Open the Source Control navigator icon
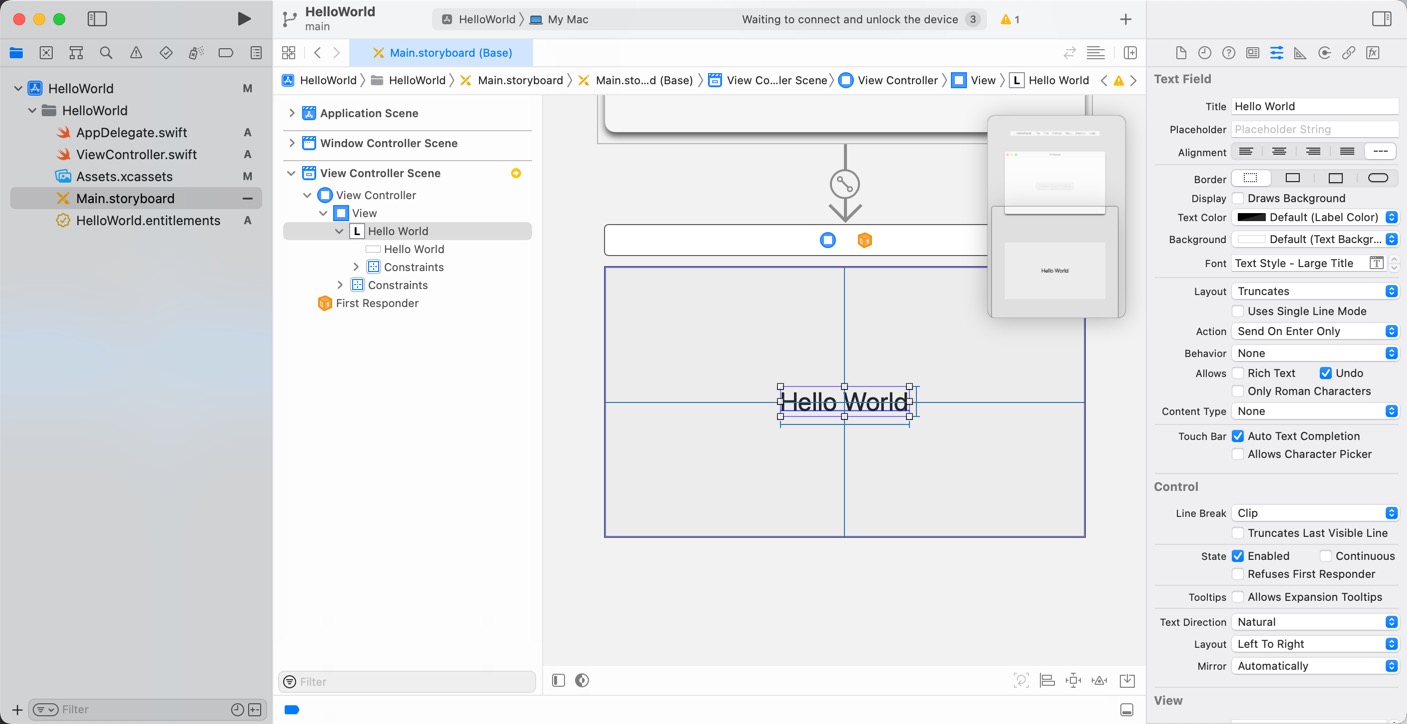This screenshot has height=724, width=1407. pyautogui.click(x=46, y=53)
